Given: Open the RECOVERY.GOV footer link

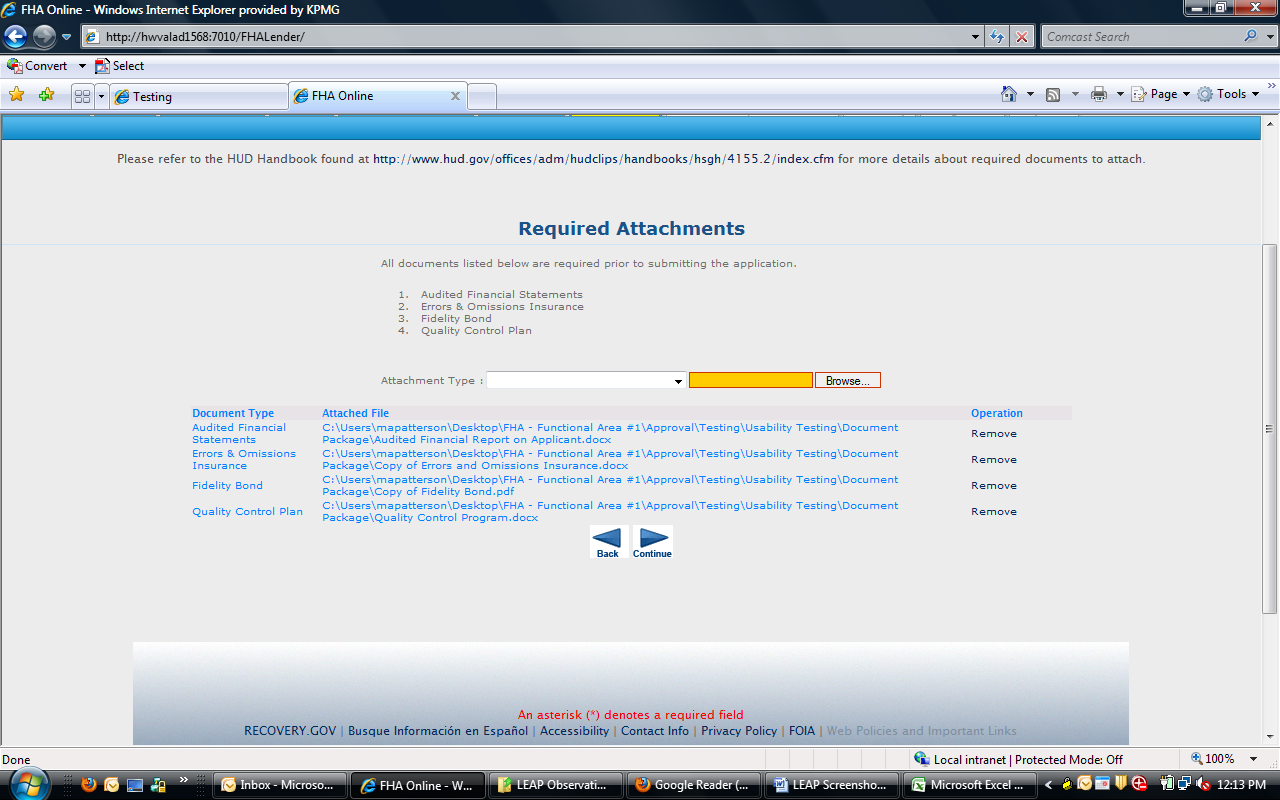Looking at the screenshot, I should [290, 731].
